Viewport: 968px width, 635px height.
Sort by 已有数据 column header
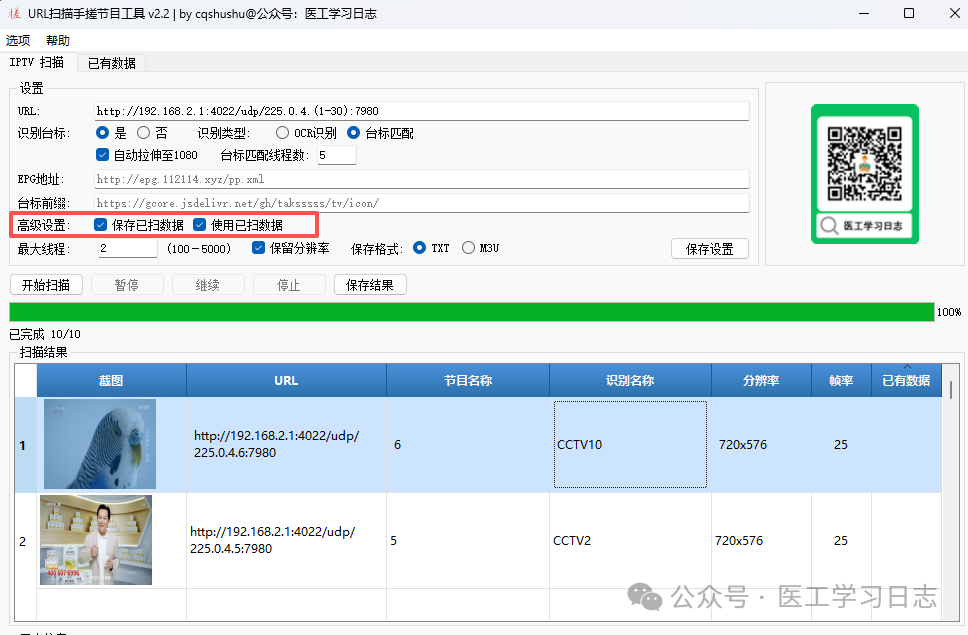point(905,380)
